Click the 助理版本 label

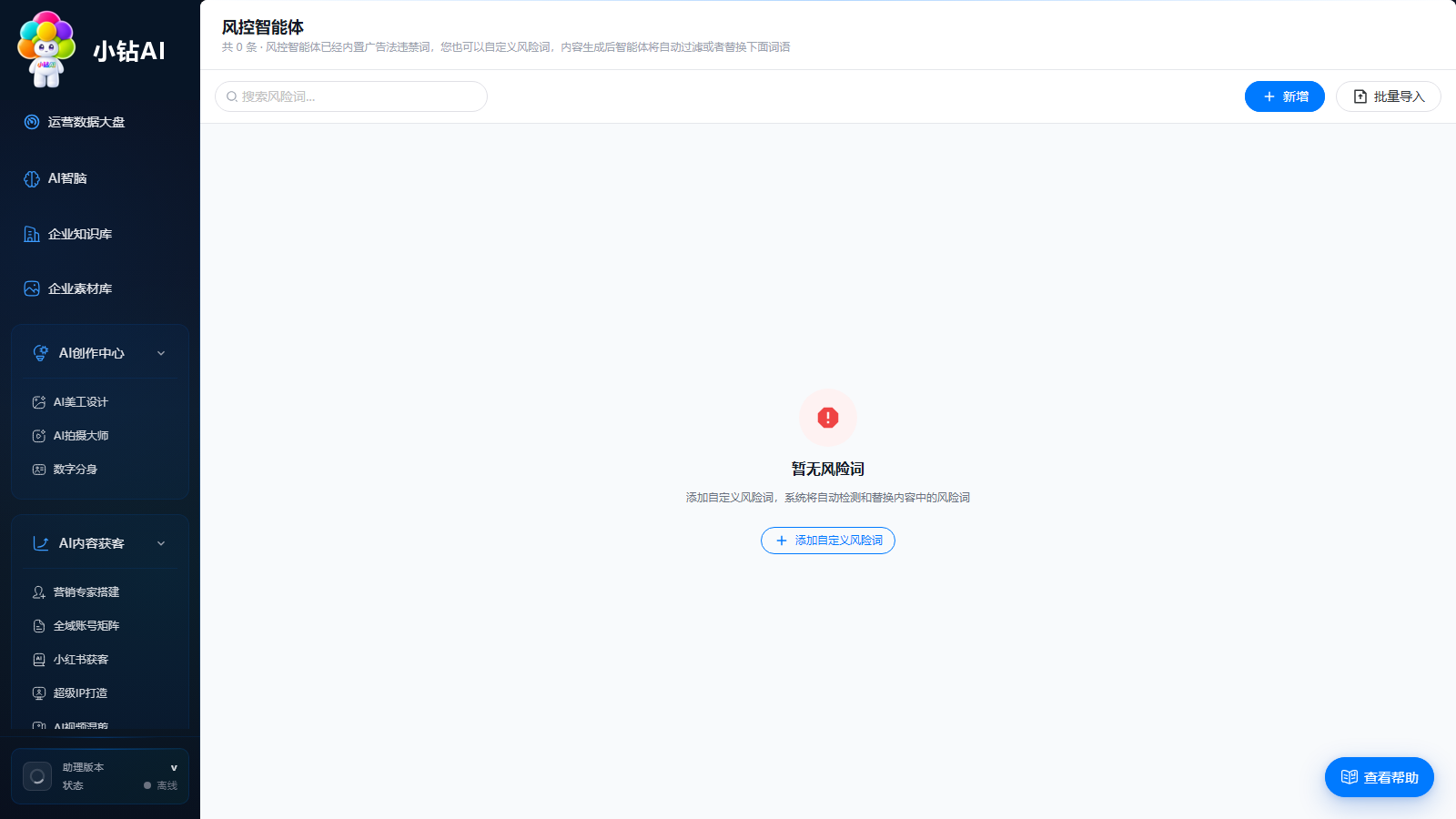pos(83,767)
